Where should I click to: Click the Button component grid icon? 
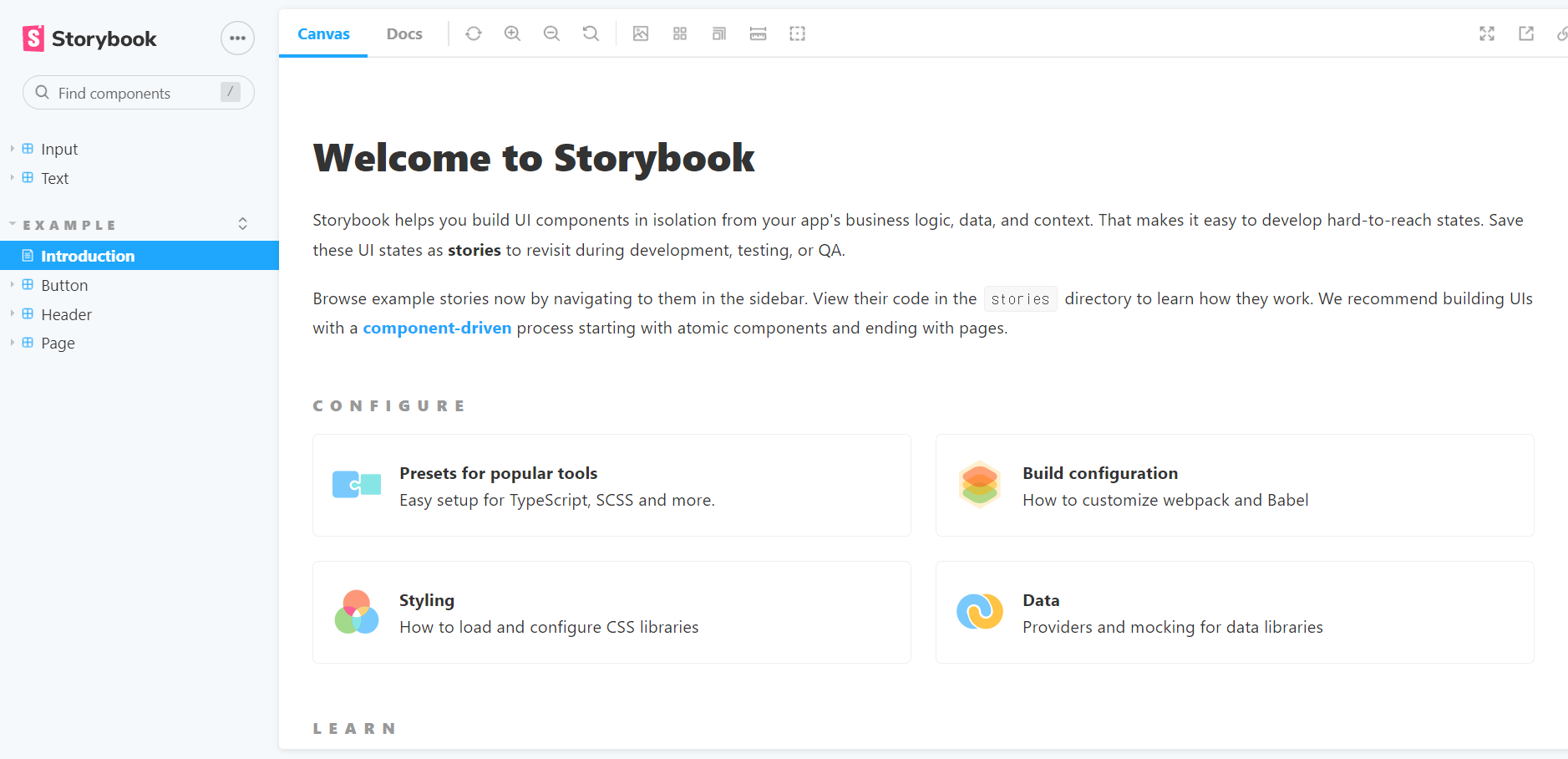[28, 284]
